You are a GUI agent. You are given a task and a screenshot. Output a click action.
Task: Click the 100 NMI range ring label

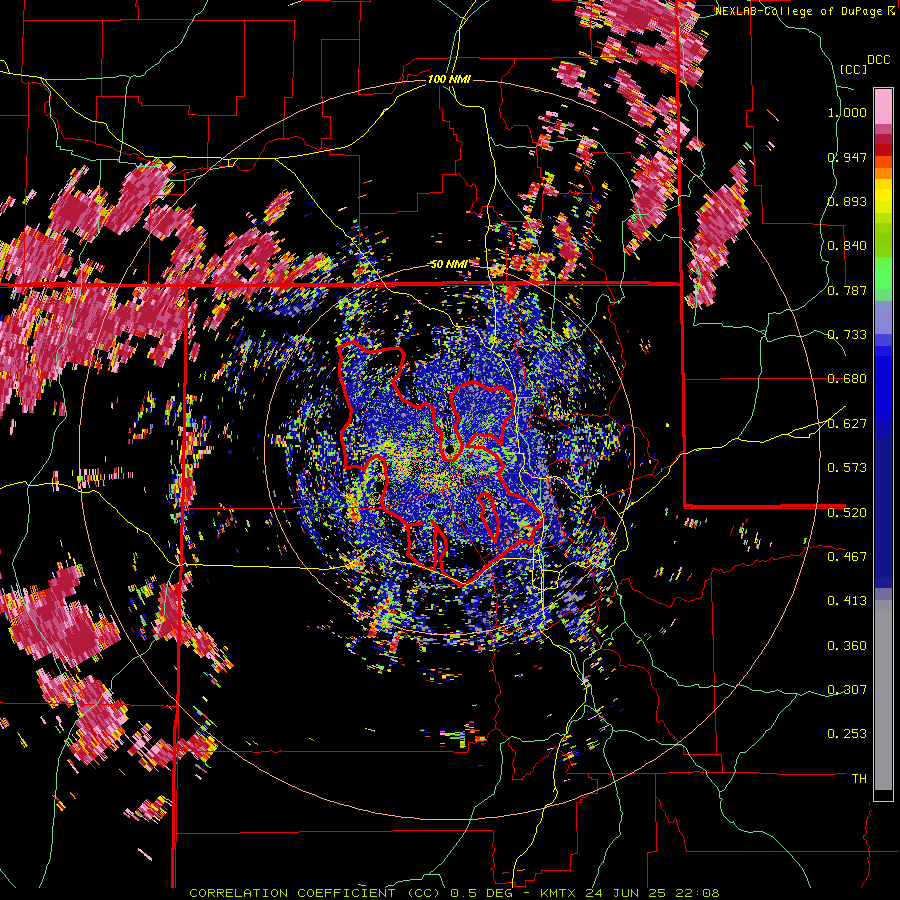[449, 79]
